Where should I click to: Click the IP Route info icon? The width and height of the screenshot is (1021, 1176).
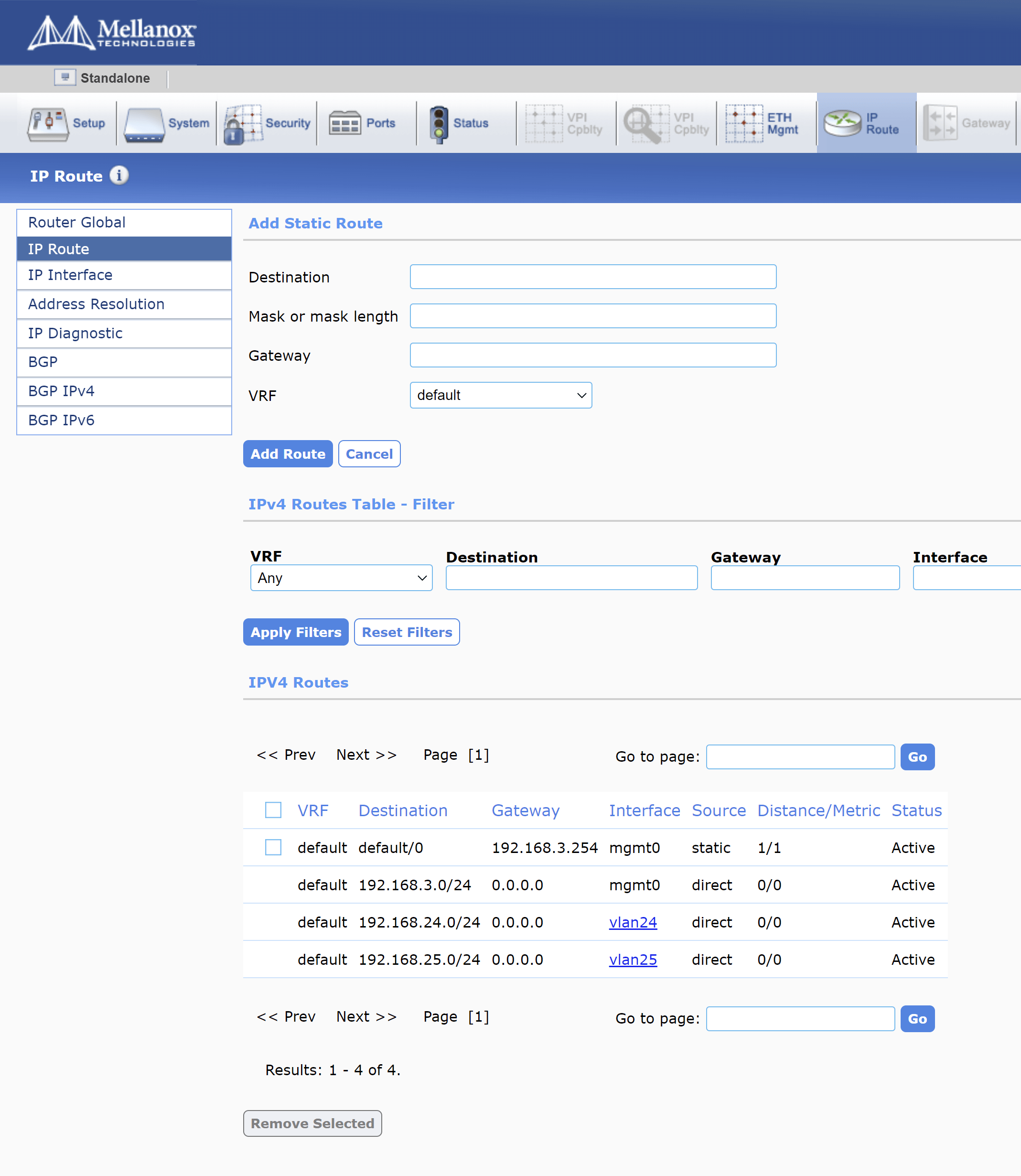(x=119, y=175)
